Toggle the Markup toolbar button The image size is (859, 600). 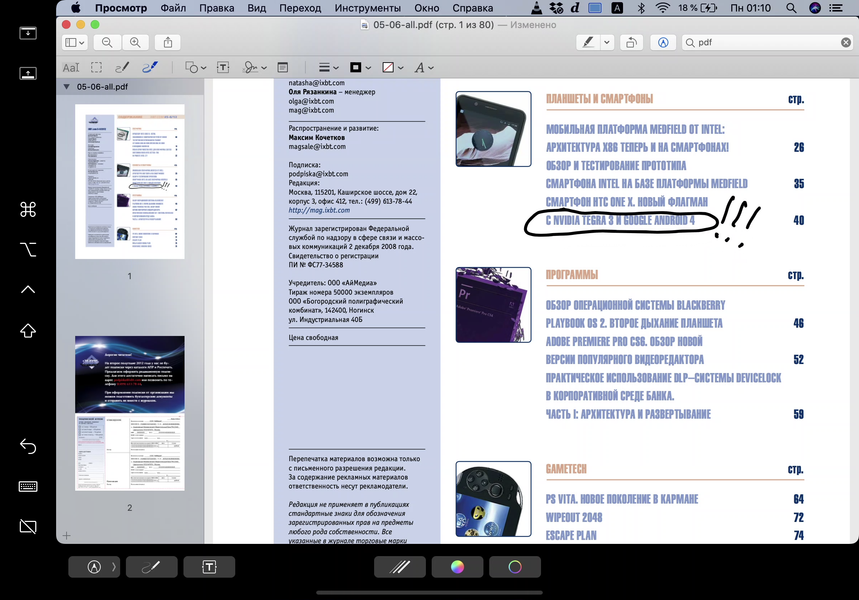[x=663, y=42]
